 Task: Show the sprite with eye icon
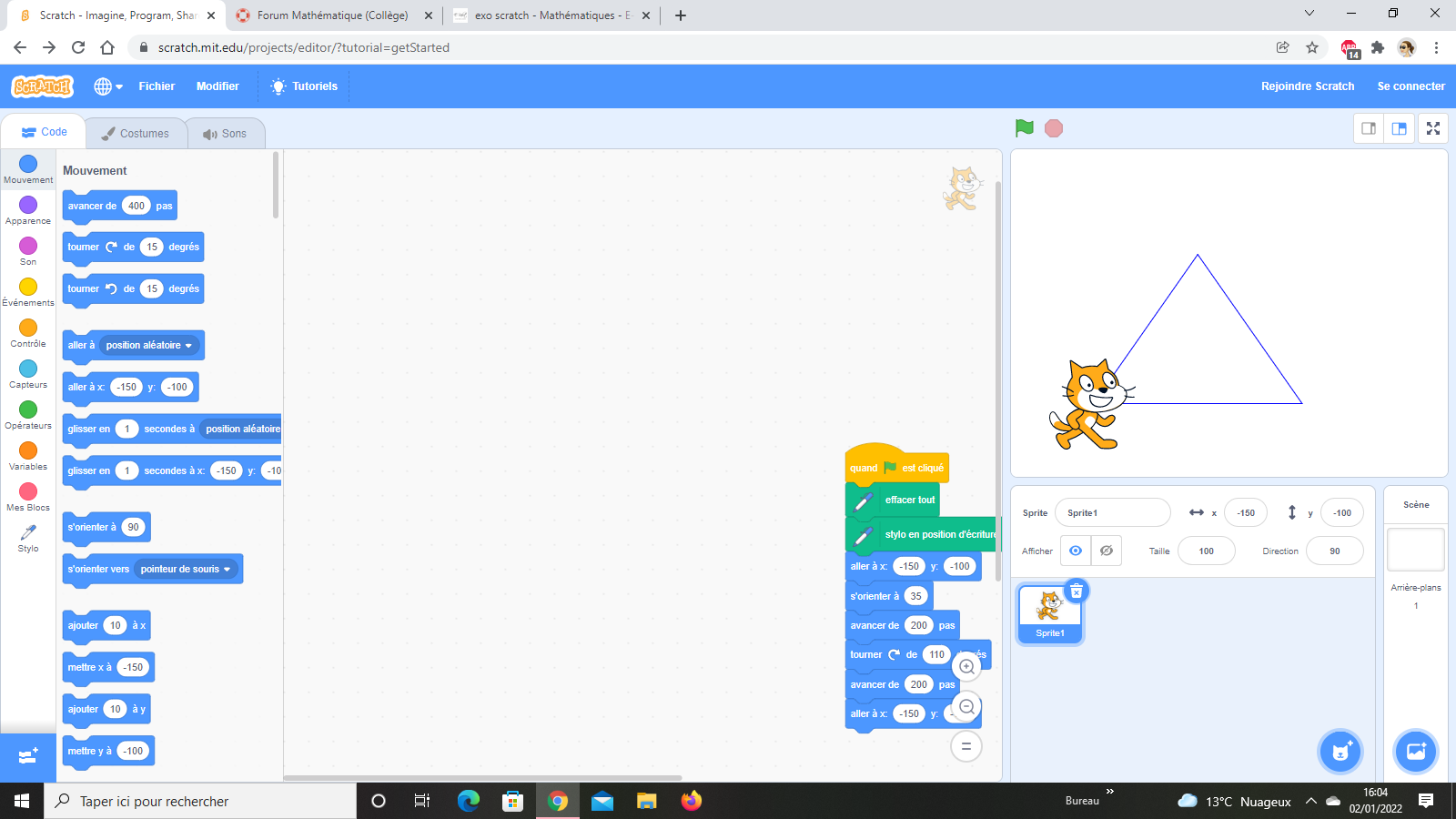pyautogui.click(x=1076, y=551)
